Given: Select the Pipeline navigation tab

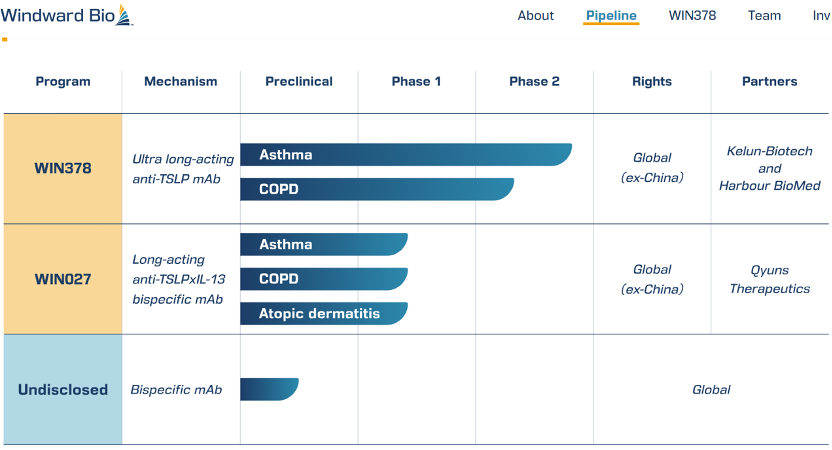Looking at the screenshot, I should click(611, 16).
